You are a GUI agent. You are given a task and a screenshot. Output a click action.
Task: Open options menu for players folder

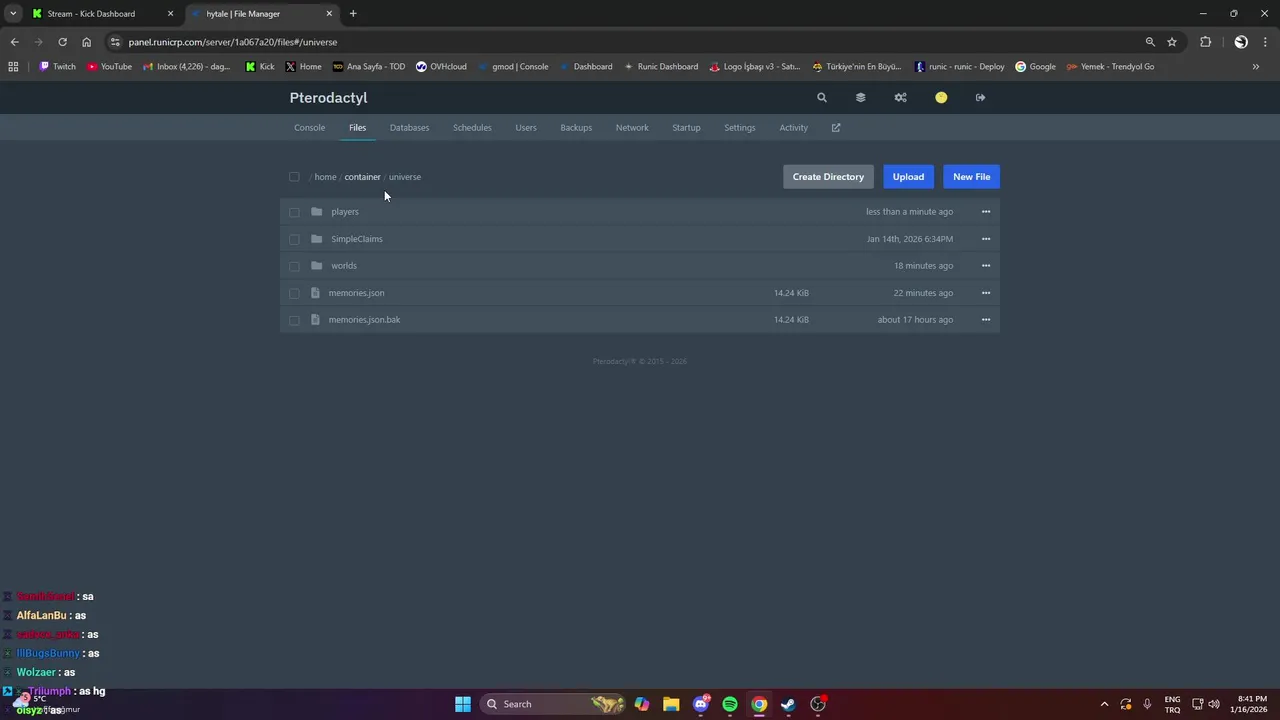[x=986, y=212]
